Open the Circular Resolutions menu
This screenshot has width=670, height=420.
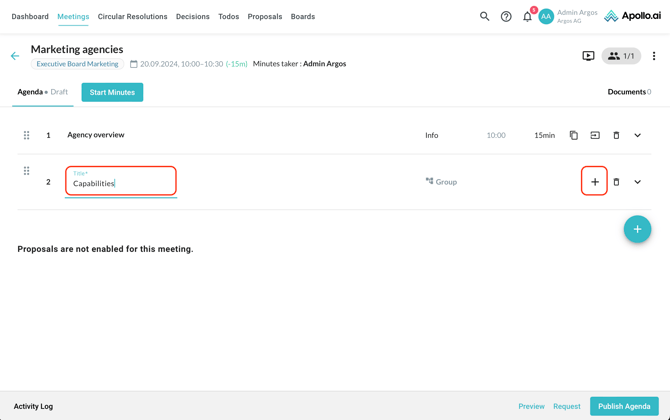[x=132, y=16]
